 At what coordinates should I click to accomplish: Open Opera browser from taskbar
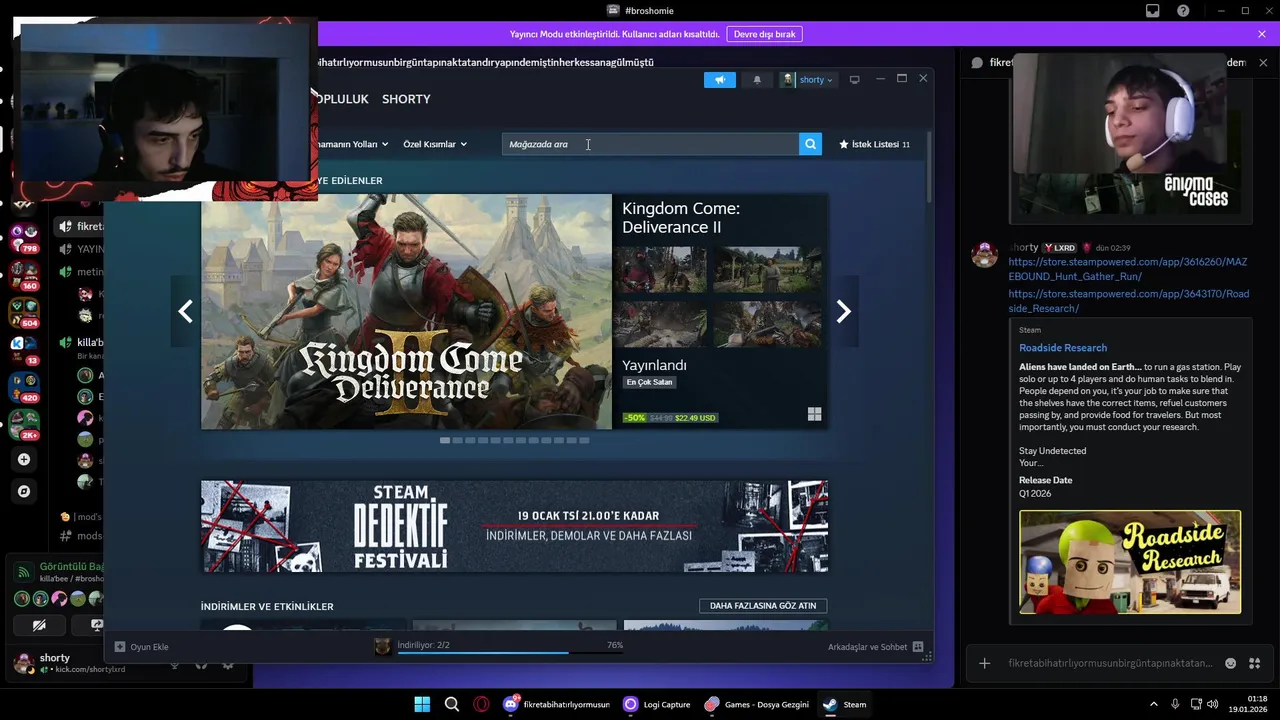pos(481,704)
